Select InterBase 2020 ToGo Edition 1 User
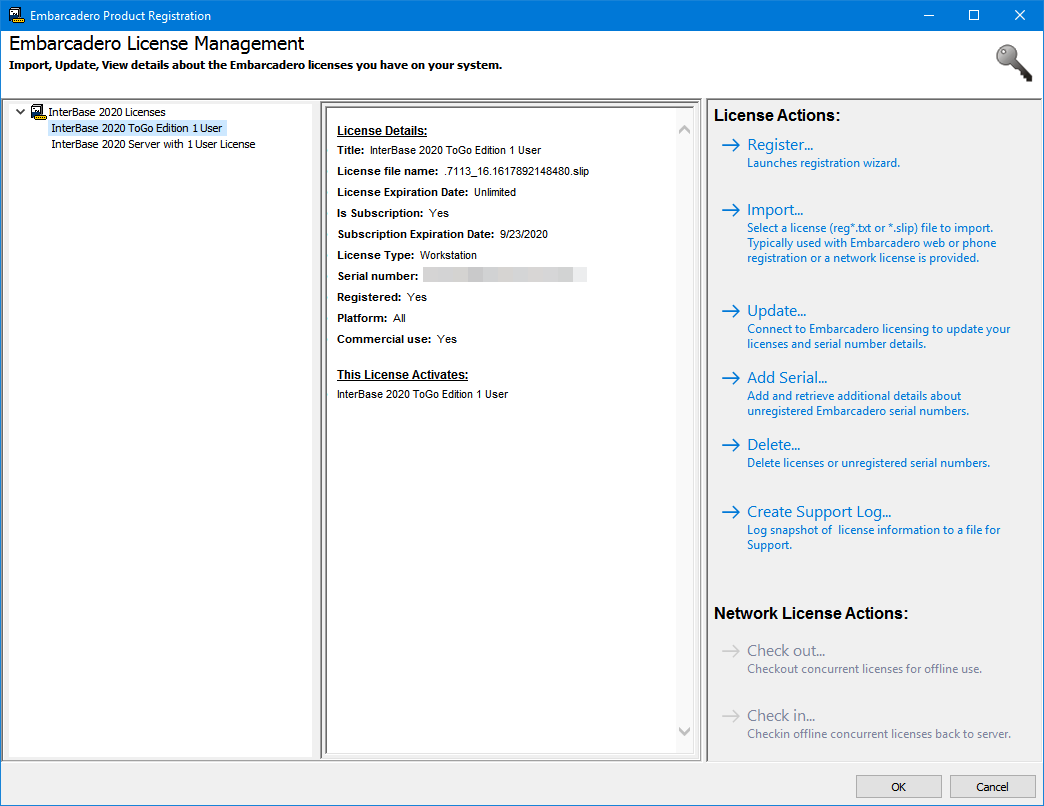The width and height of the screenshot is (1044, 806). 136,128
